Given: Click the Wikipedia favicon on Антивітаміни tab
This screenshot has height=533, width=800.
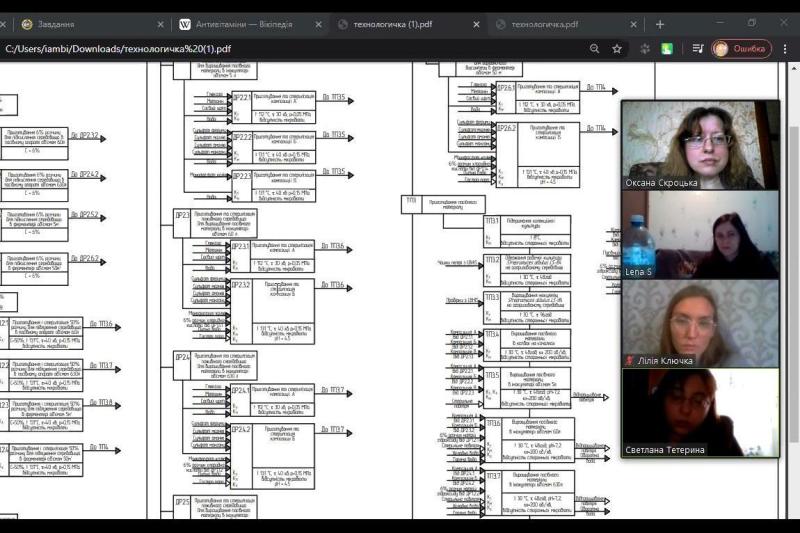Looking at the screenshot, I should pyautogui.click(x=185, y=24).
